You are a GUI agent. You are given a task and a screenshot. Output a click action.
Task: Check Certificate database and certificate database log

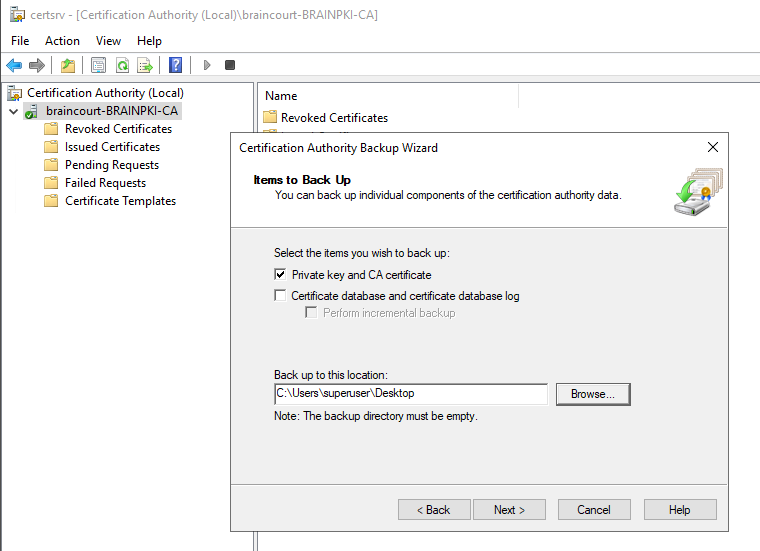click(280, 295)
